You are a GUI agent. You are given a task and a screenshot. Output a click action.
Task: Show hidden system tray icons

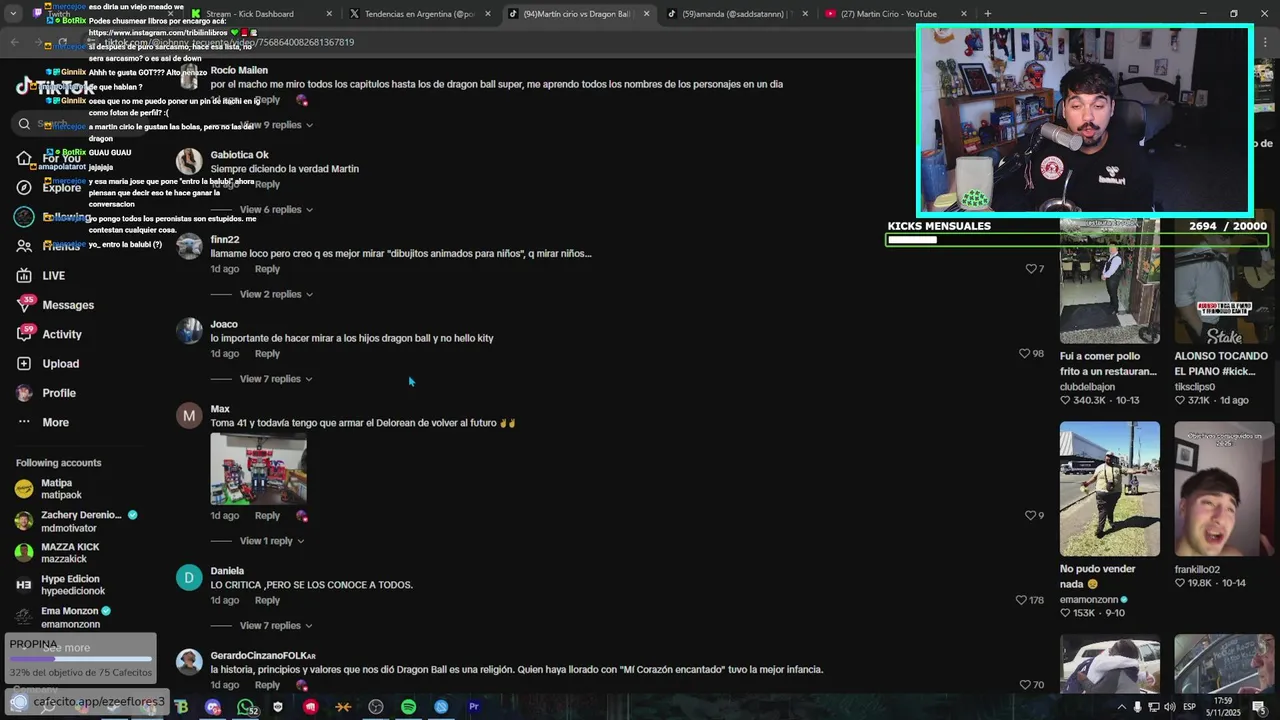(1121, 707)
